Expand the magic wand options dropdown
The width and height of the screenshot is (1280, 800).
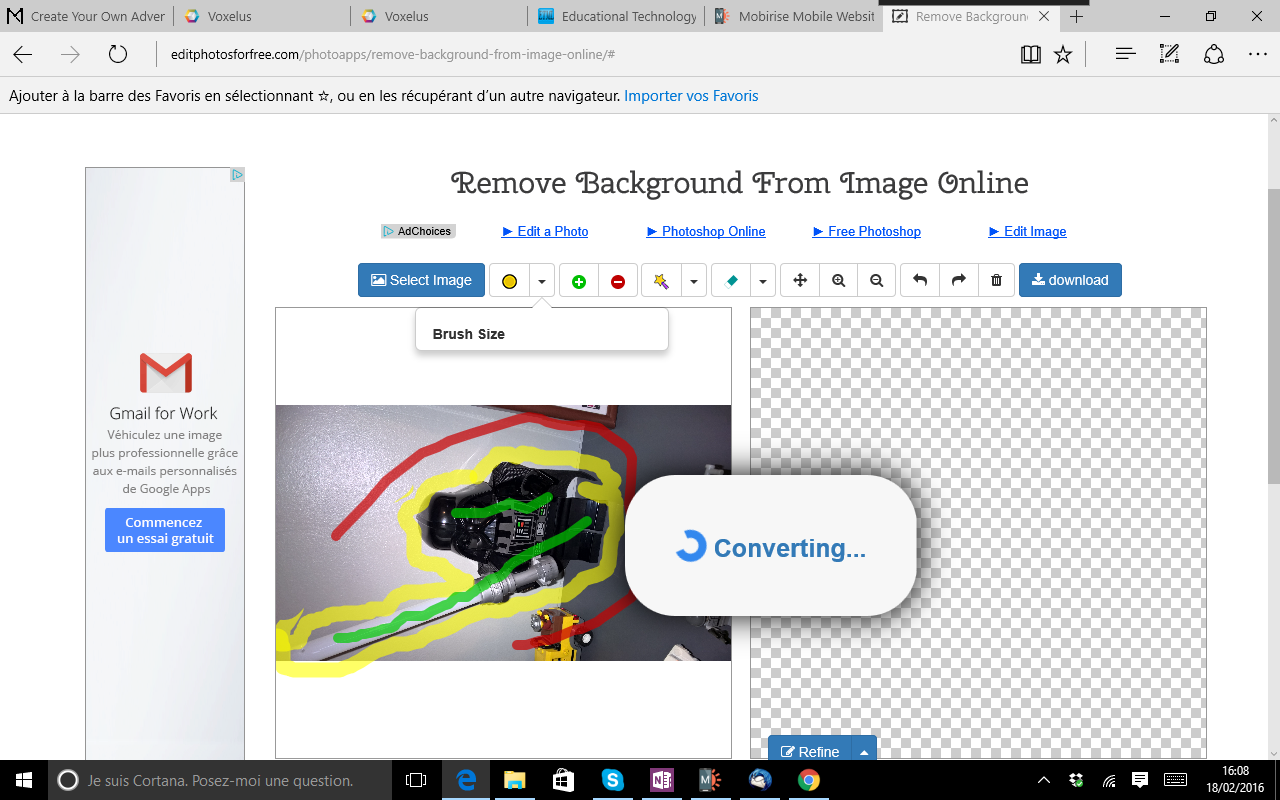(x=694, y=281)
